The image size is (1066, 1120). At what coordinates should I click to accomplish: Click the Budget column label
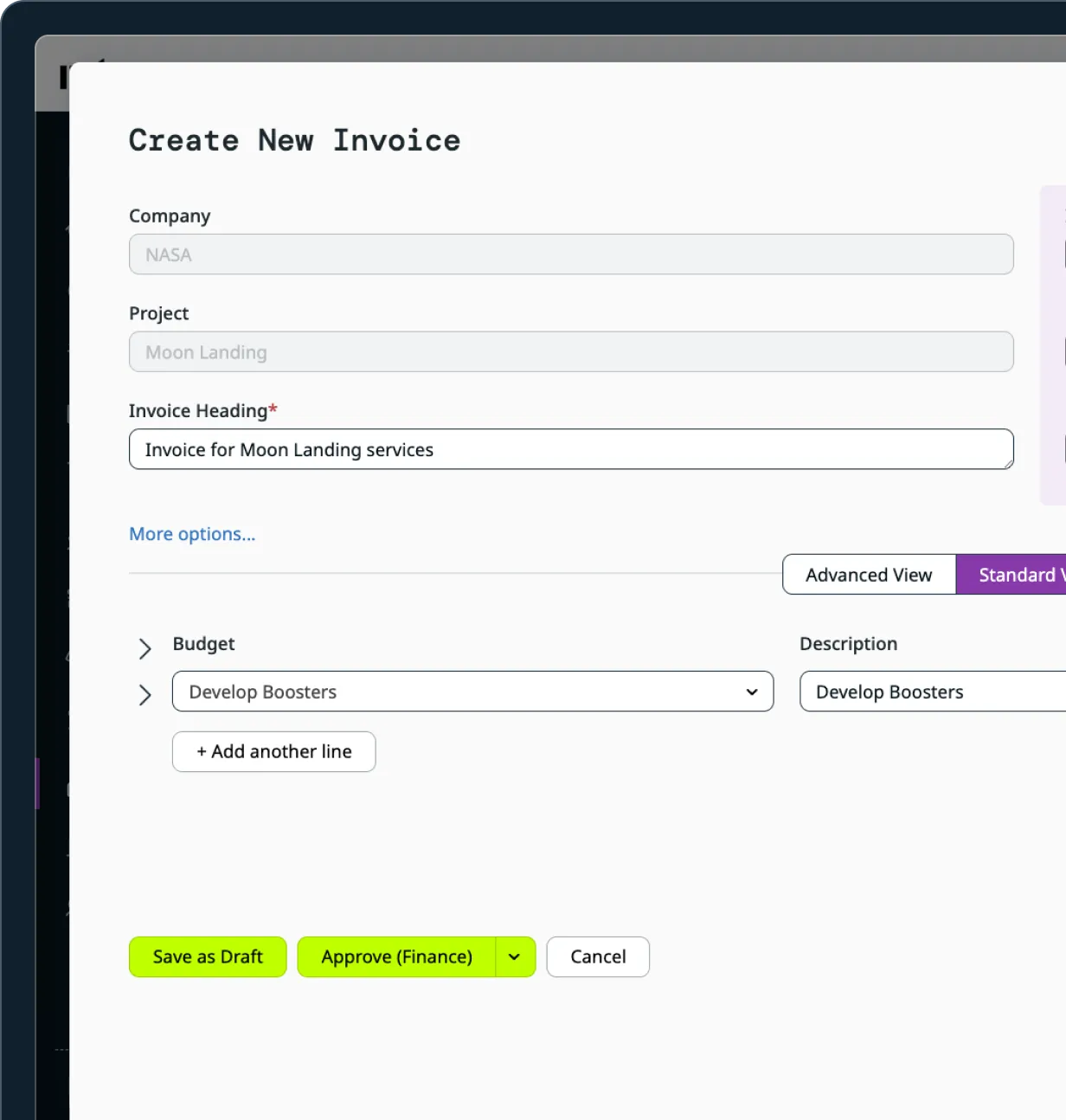[x=203, y=643]
